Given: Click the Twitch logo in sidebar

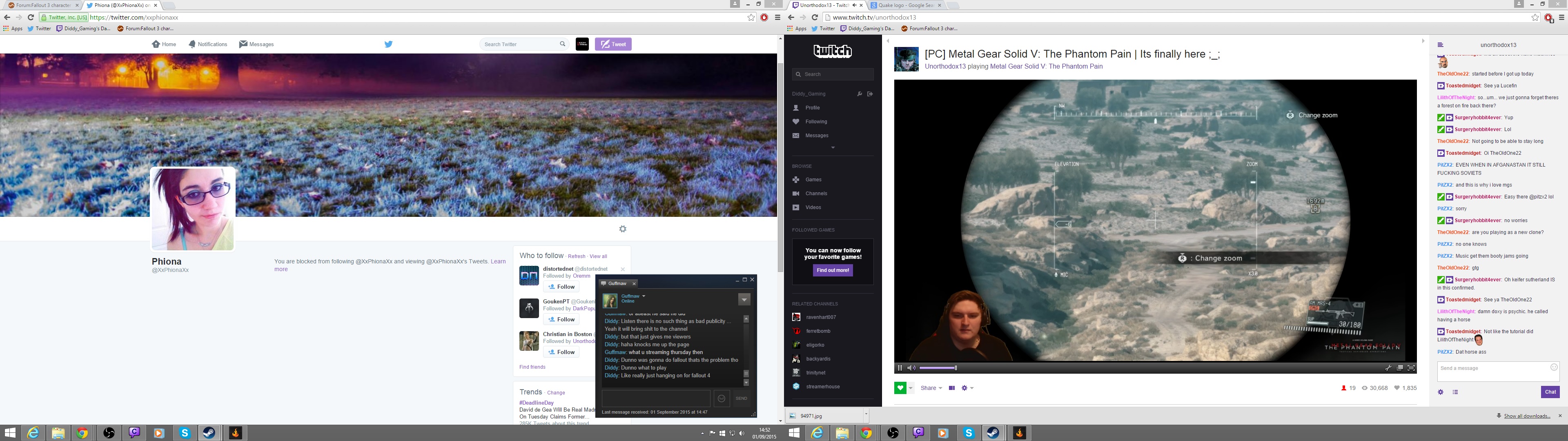Looking at the screenshot, I should [x=833, y=51].
